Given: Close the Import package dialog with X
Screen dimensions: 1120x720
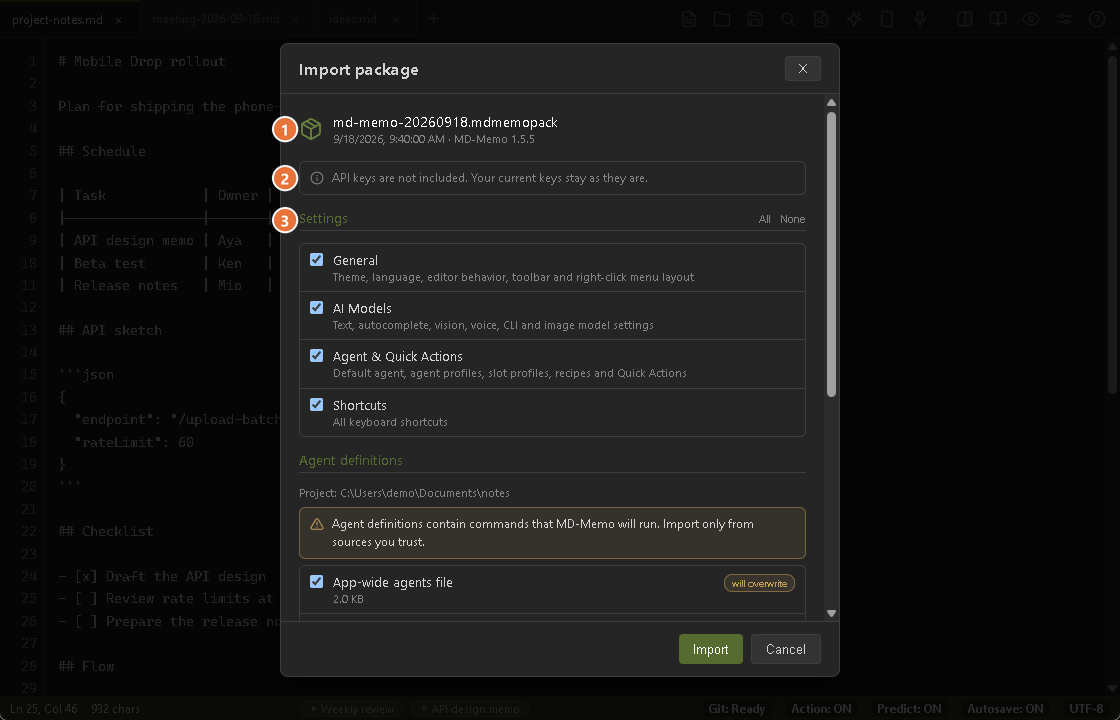Looking at the screenshot, I should (803, 69).
